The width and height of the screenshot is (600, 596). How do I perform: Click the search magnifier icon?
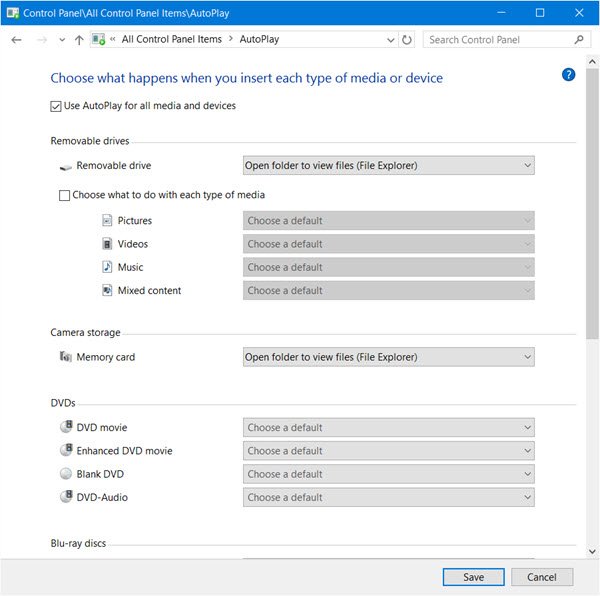click(x=579, y=40)
